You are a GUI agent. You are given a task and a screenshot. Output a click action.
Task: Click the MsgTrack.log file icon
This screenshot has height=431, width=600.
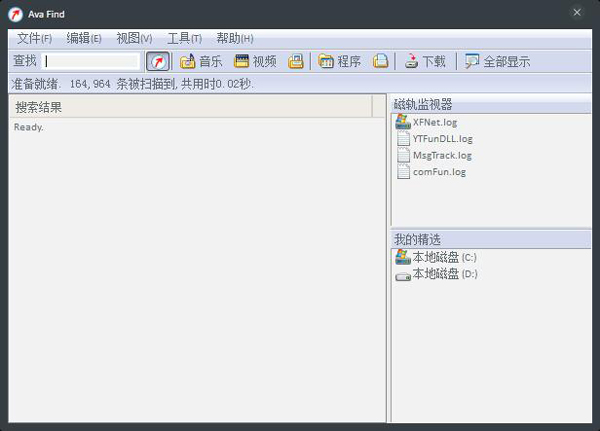click(403, 155)
